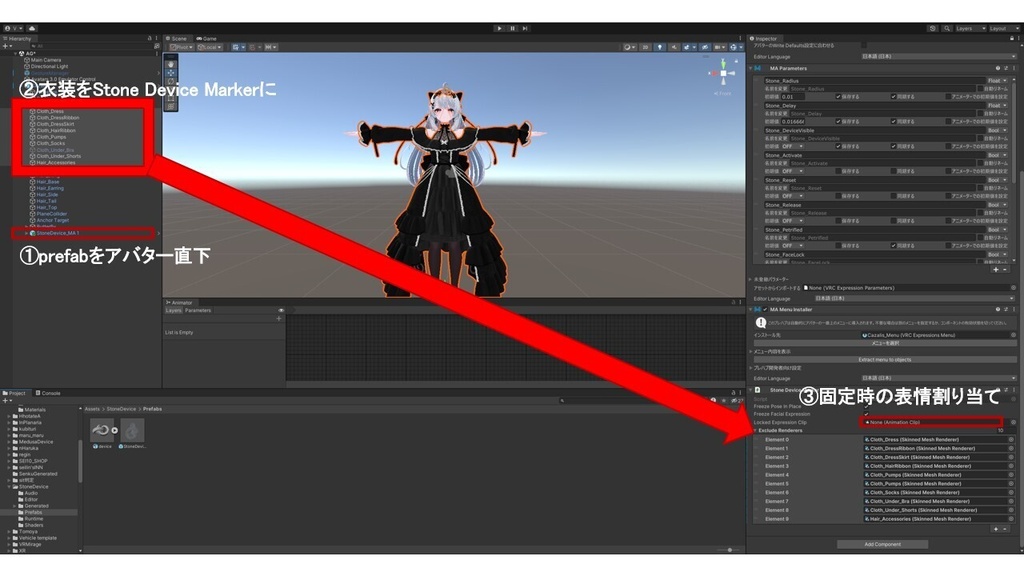
Task: Remove a parameter with minus button
Action: point(1005,270)
